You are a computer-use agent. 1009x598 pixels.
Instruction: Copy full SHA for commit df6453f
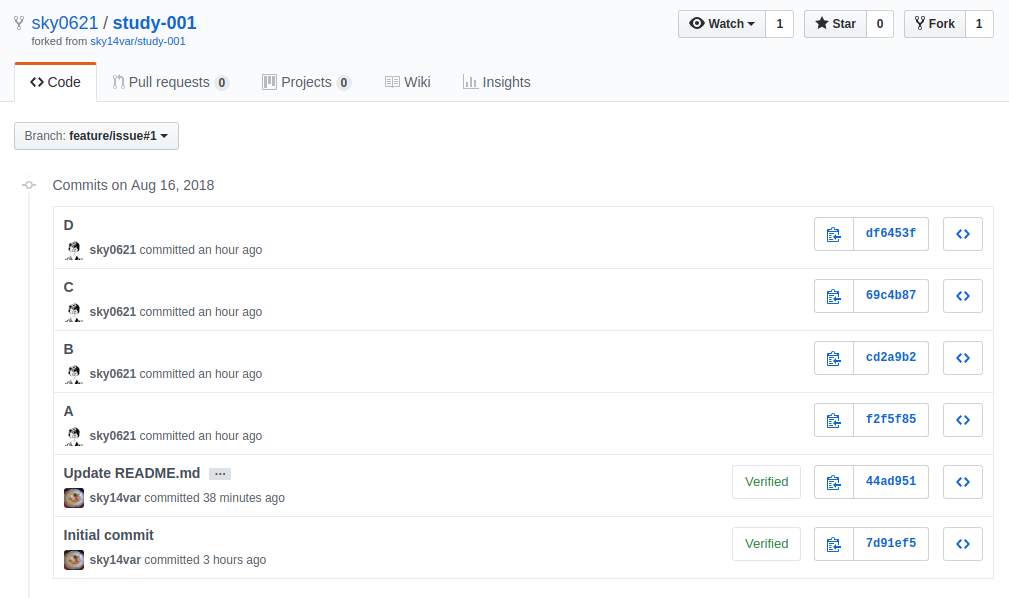(x=834, y=234)
